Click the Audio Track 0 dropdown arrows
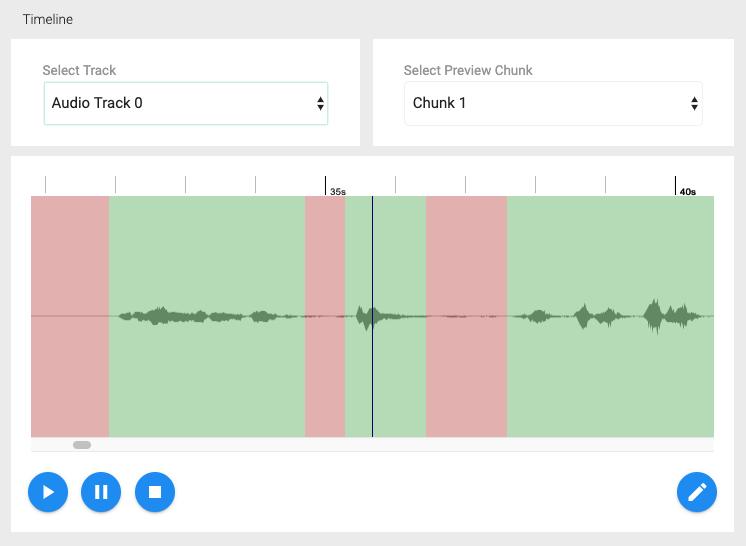 point(320,103)
